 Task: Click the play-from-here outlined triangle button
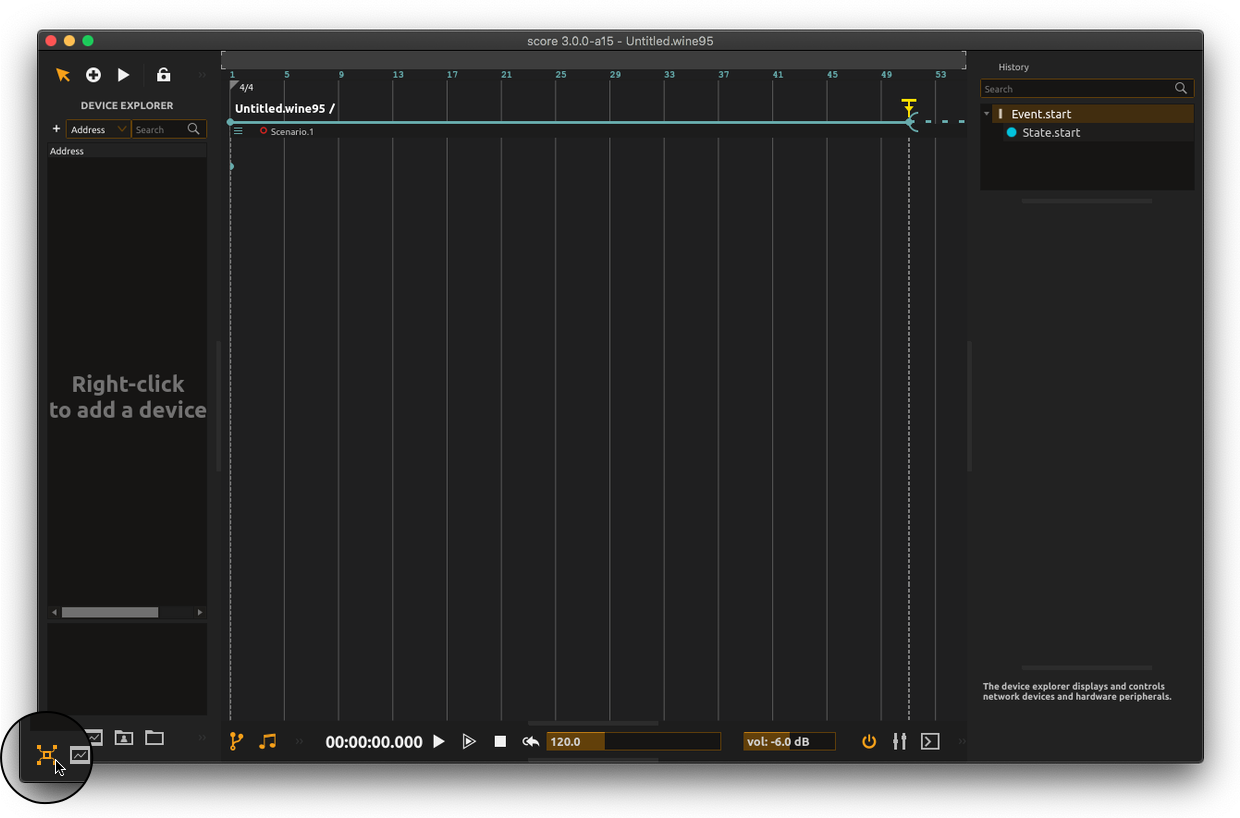pyautogui.click(x=469, y=741)
